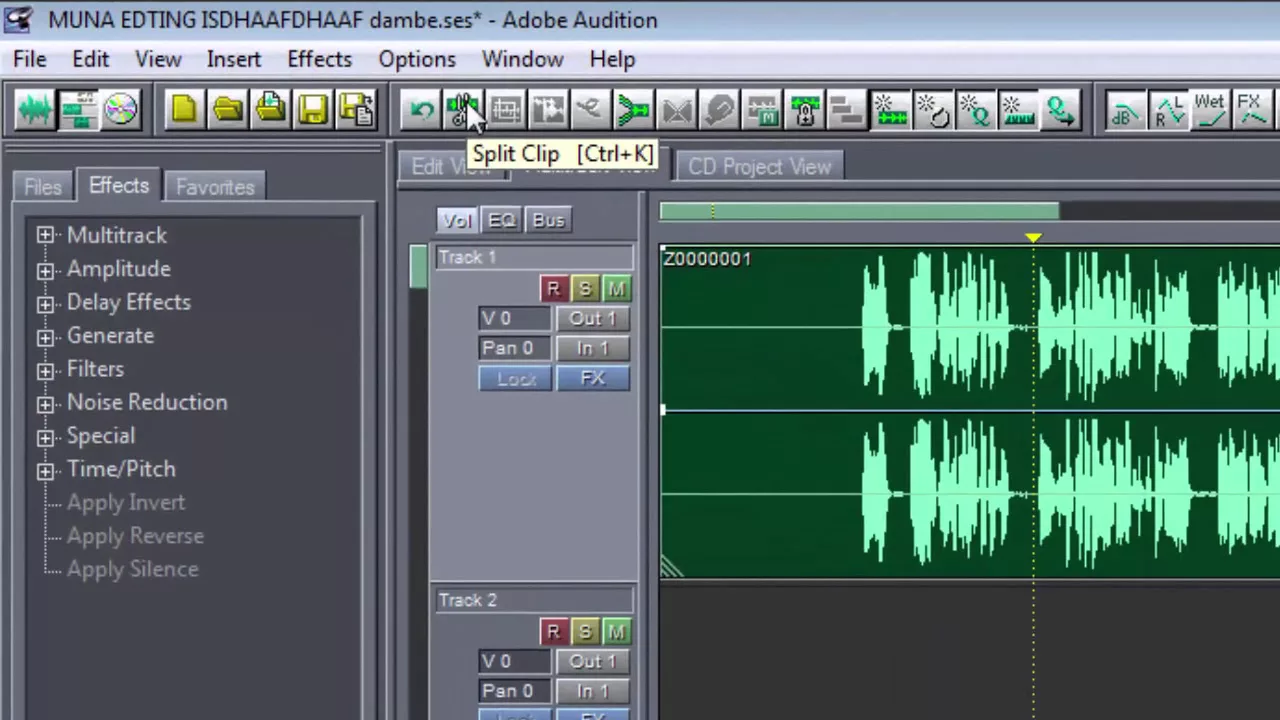Solo Track 2 with S button
The width and height of the screenshot is (1280, 720).
pyautogui.click(x=585, y=632)
